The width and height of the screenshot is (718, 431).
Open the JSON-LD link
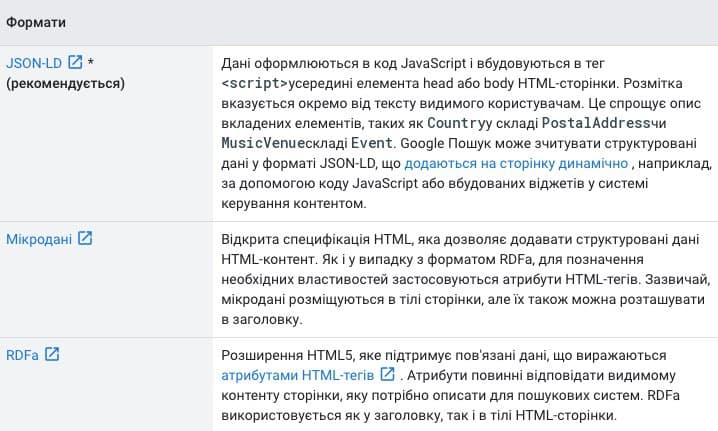[34, 63]
